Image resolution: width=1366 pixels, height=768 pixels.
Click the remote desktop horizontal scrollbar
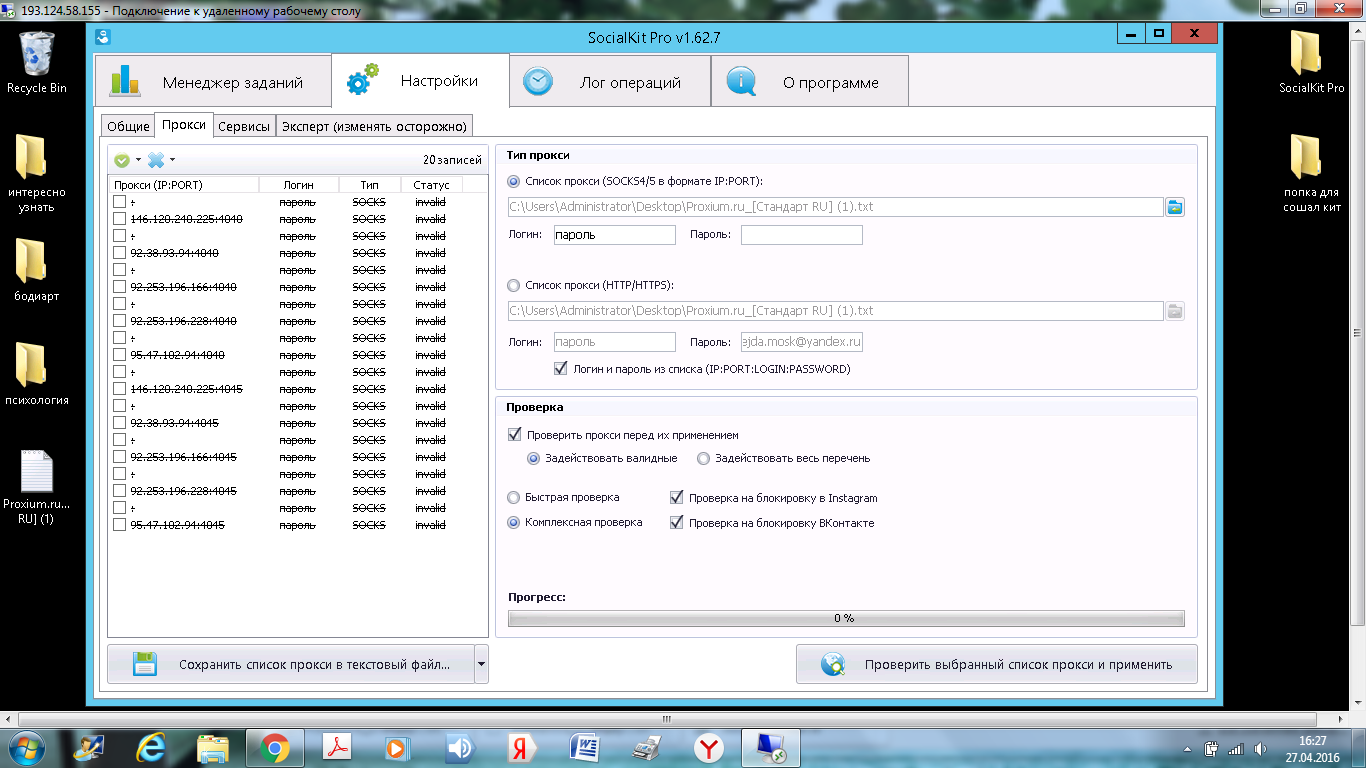click(667, 718)
